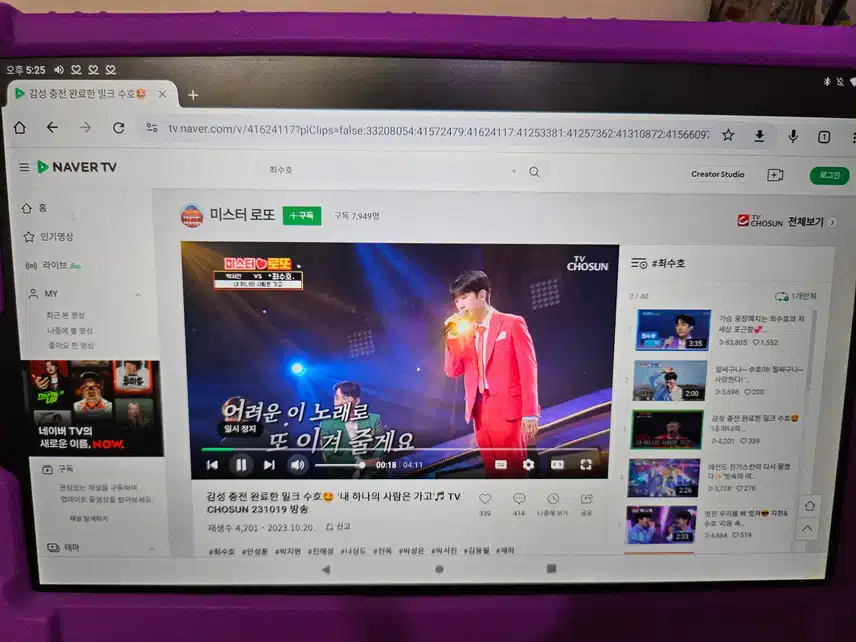Image resolution: width=856 pixels, height=642 pixels.
Task: Report the video via 신고
Action: pos(338,527)
